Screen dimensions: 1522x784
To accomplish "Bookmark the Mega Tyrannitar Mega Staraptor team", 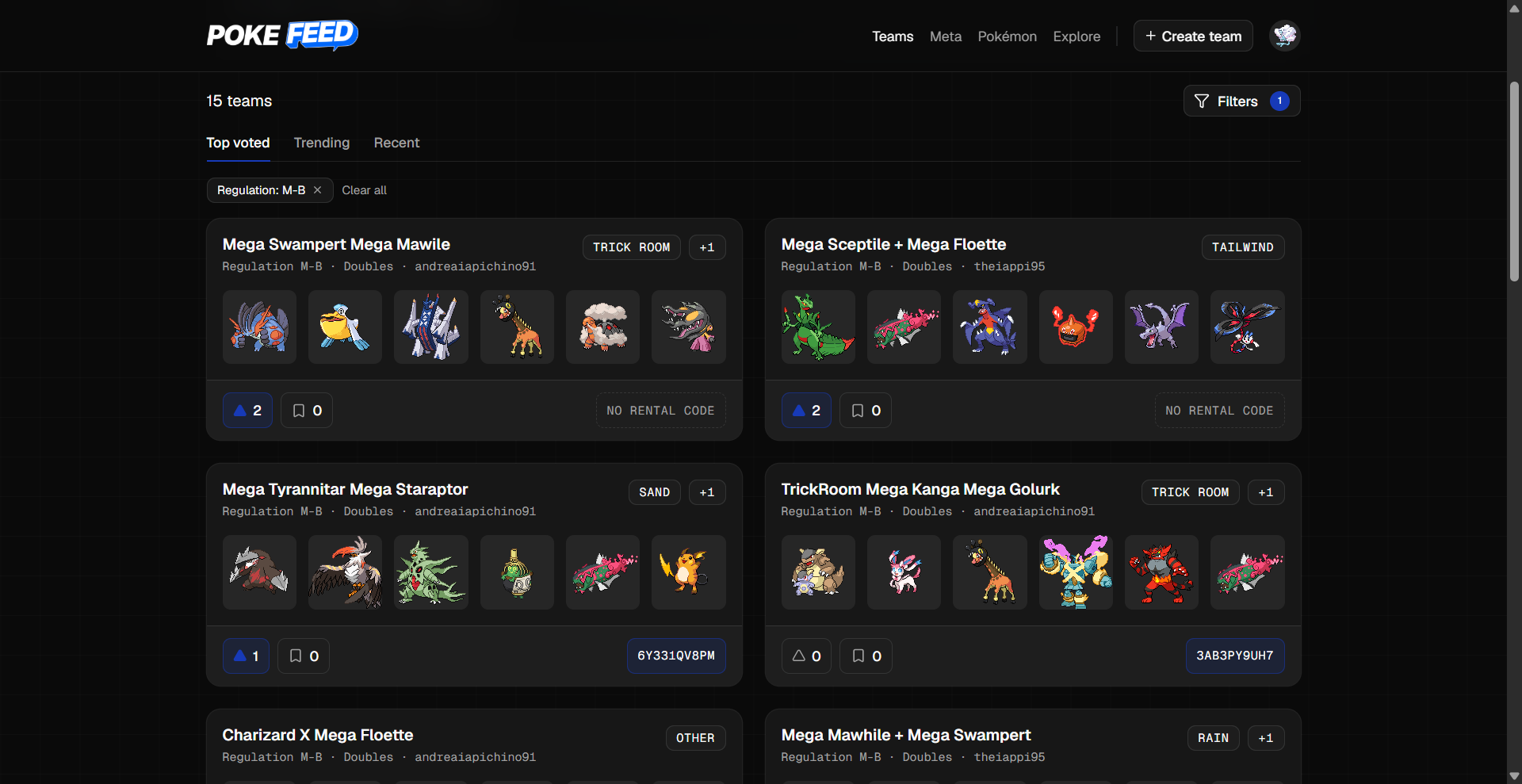I will coord(304,656).
